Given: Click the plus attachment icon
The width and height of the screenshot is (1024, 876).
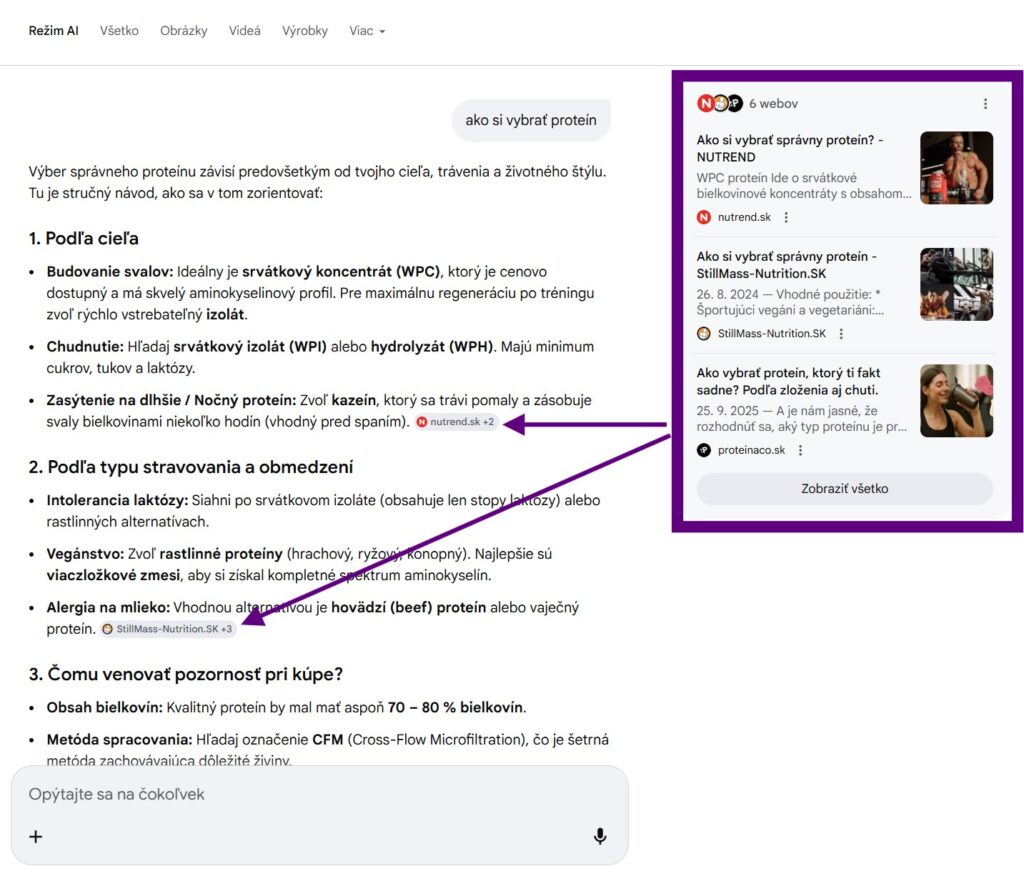Looking at the screenshot, I should [x=36, y=837].
